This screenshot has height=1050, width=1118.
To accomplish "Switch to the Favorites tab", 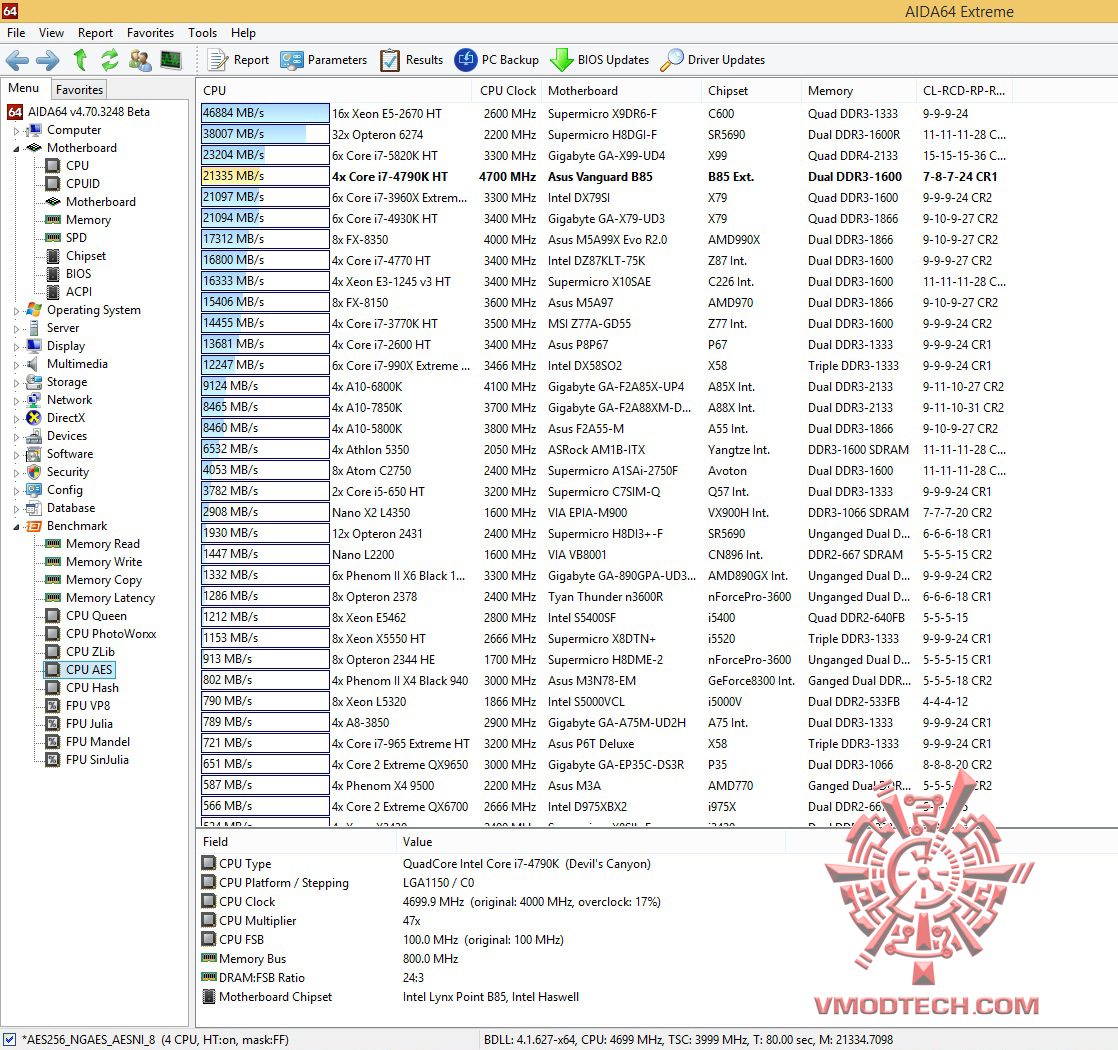I will 79,90.
